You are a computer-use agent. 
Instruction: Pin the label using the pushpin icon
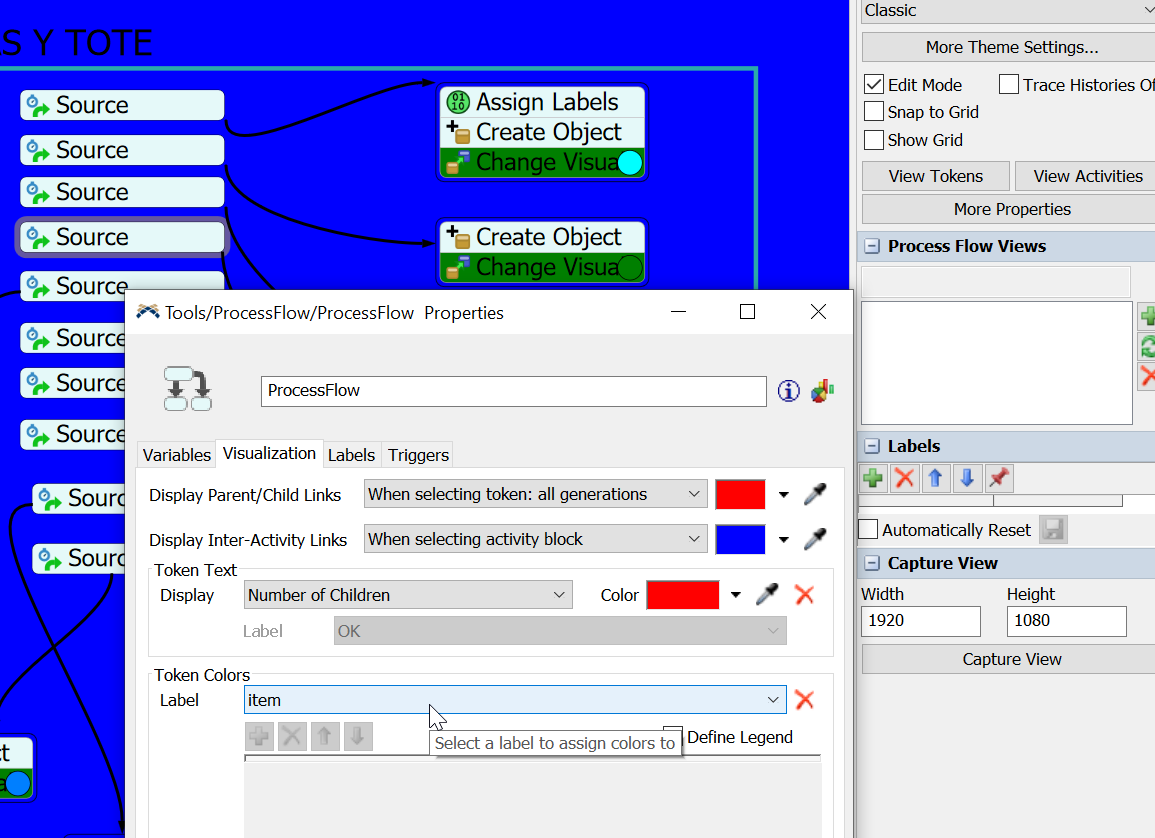(998, 479)
